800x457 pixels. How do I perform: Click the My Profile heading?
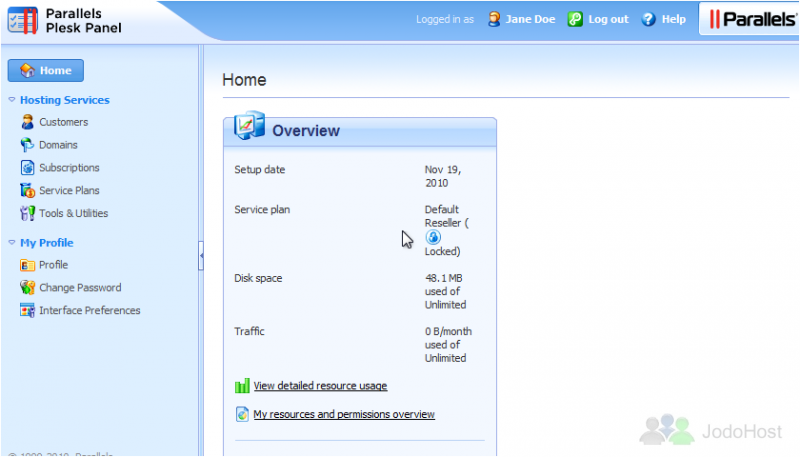click(47, 243)
